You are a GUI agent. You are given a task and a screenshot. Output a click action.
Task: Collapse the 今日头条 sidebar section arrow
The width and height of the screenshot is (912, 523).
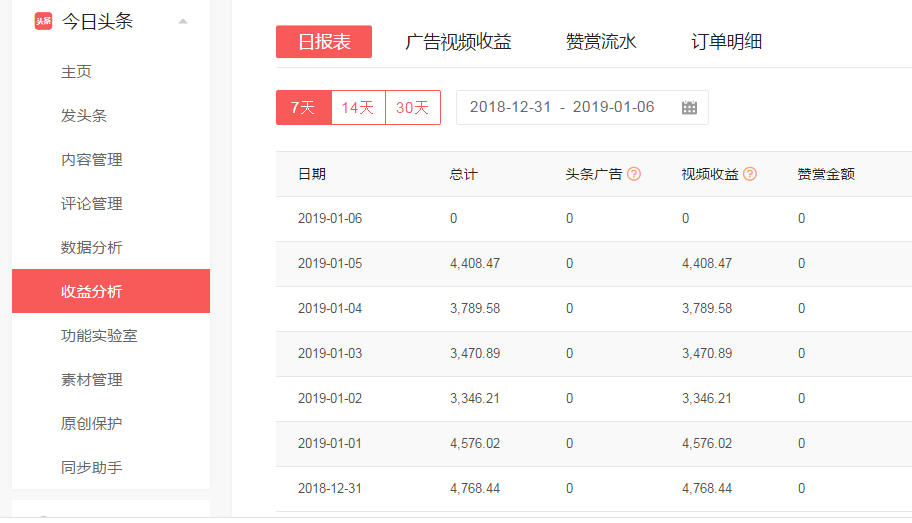[x=183, y=22]
